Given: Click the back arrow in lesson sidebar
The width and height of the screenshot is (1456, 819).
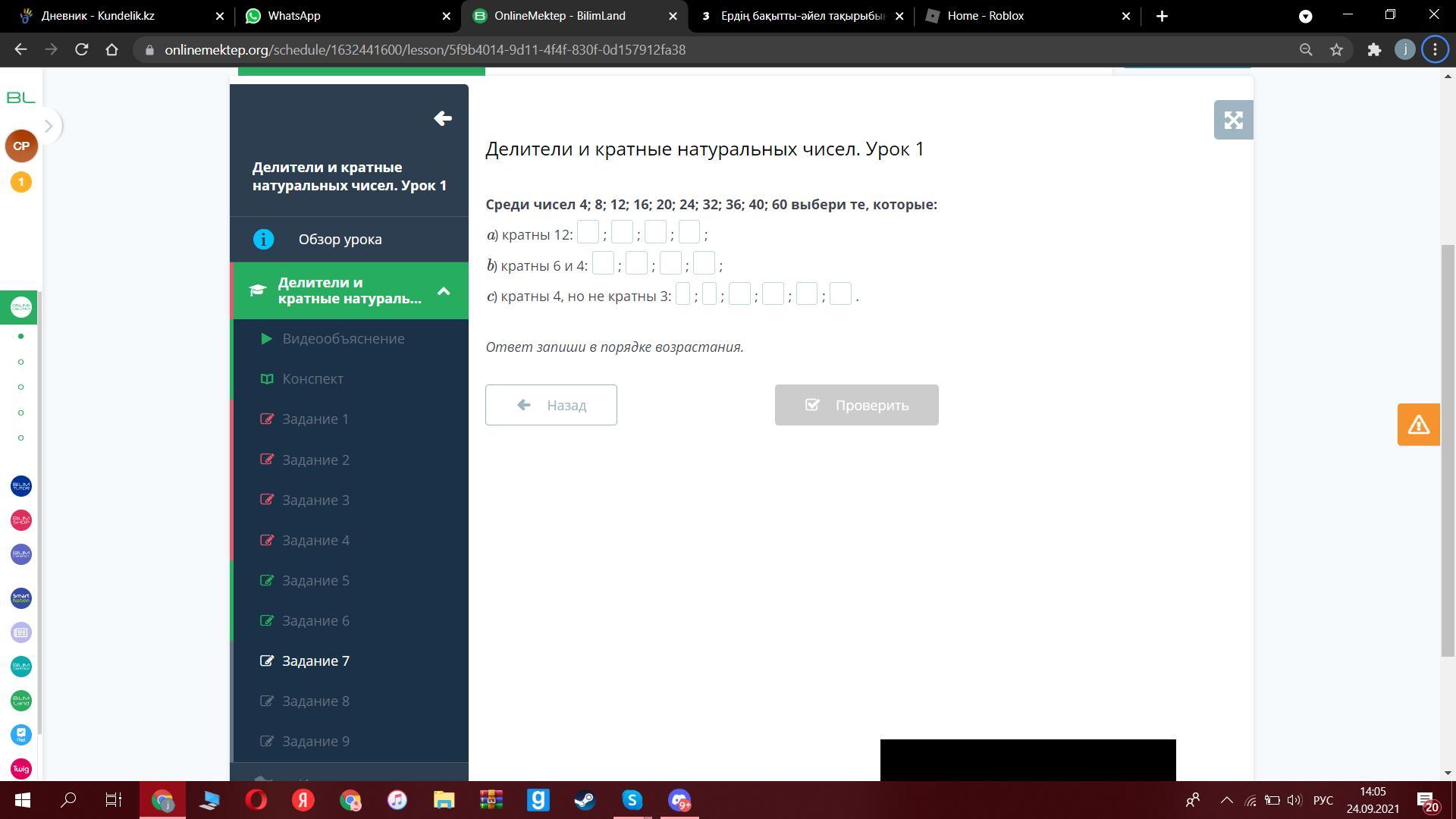Looking at the screenshot, I should (x=443, y=118).
